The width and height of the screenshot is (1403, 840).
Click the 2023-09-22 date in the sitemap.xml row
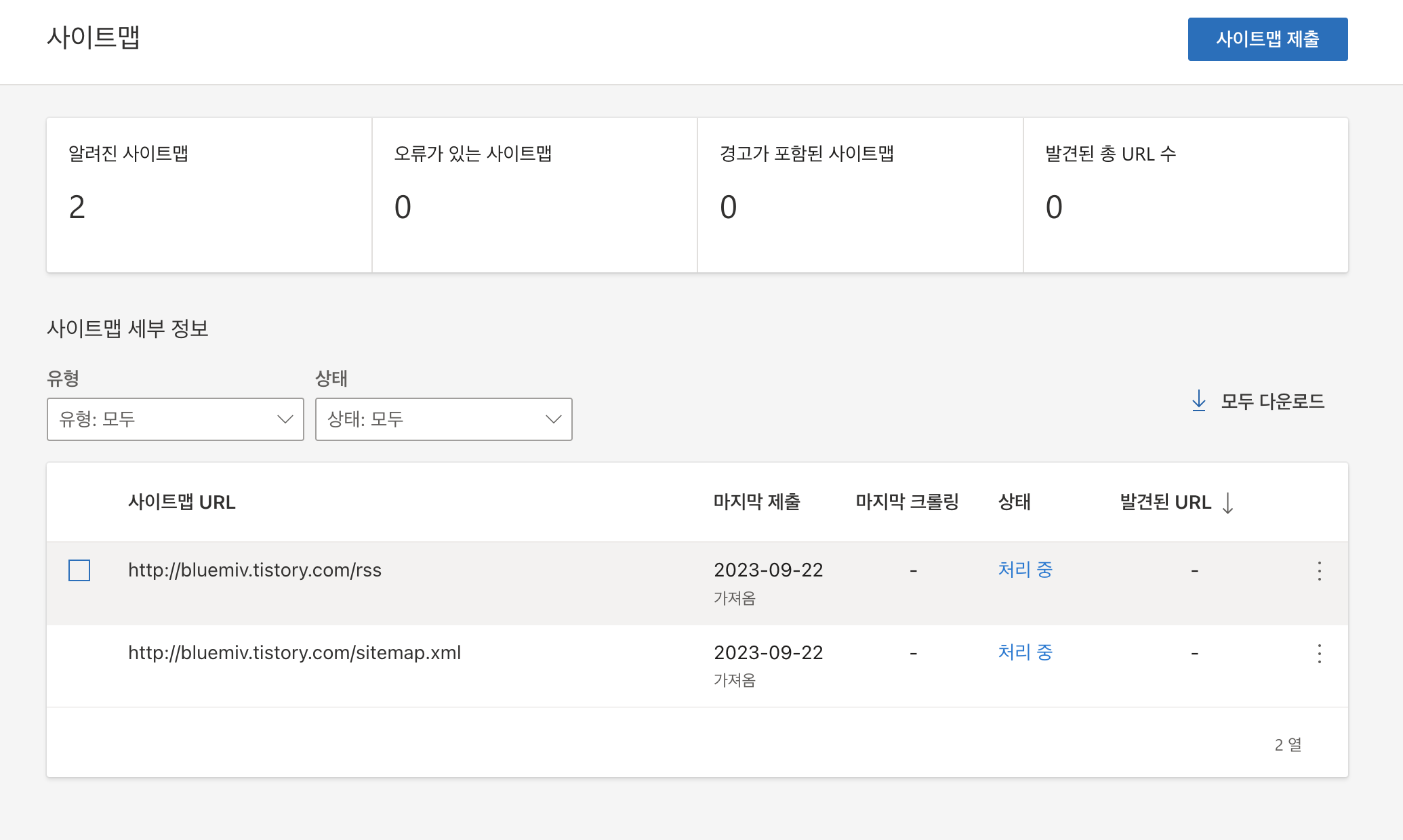(768, 653)
